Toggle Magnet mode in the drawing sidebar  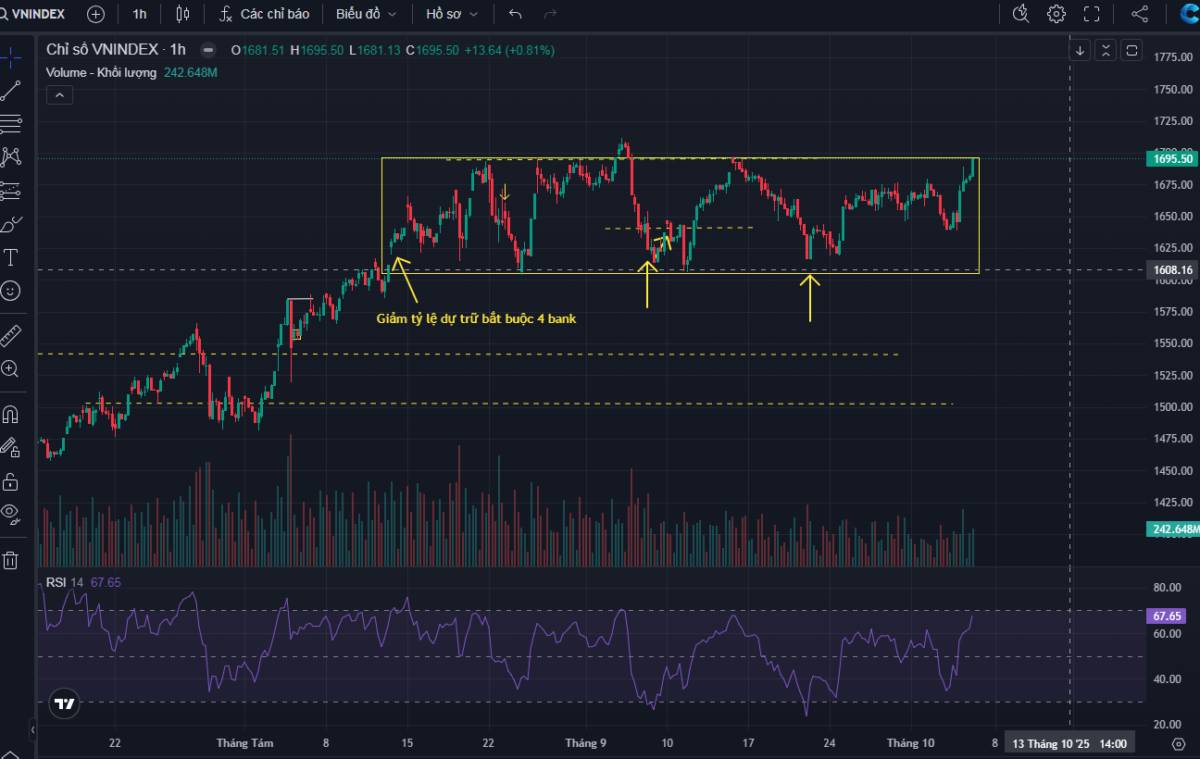click(12, 413)
